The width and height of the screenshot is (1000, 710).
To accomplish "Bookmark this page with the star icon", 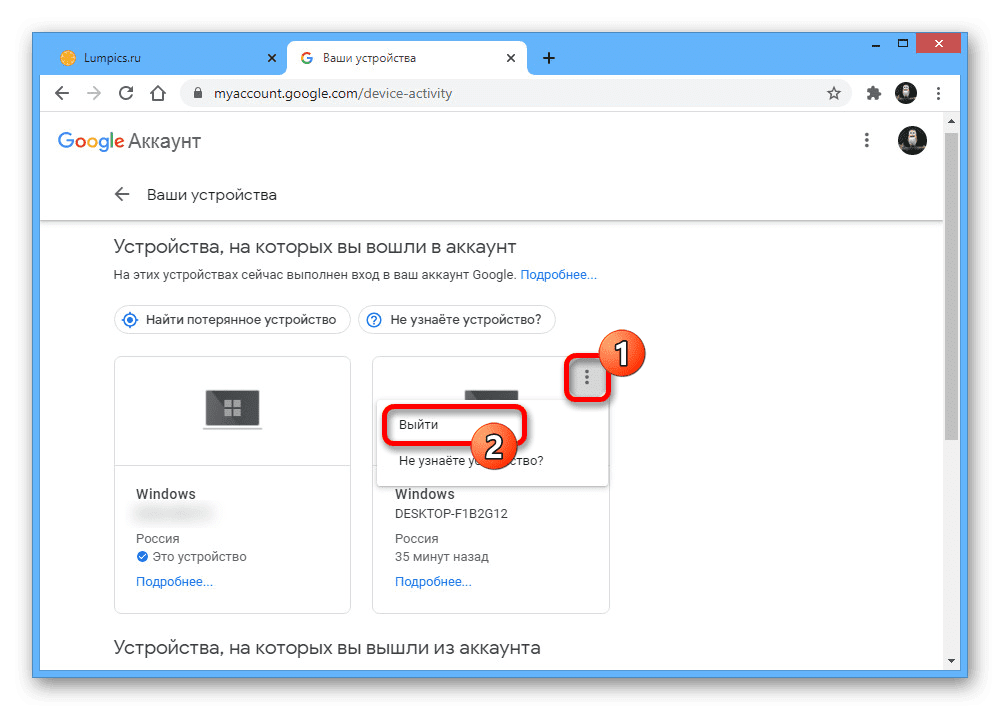I will 834,93.
